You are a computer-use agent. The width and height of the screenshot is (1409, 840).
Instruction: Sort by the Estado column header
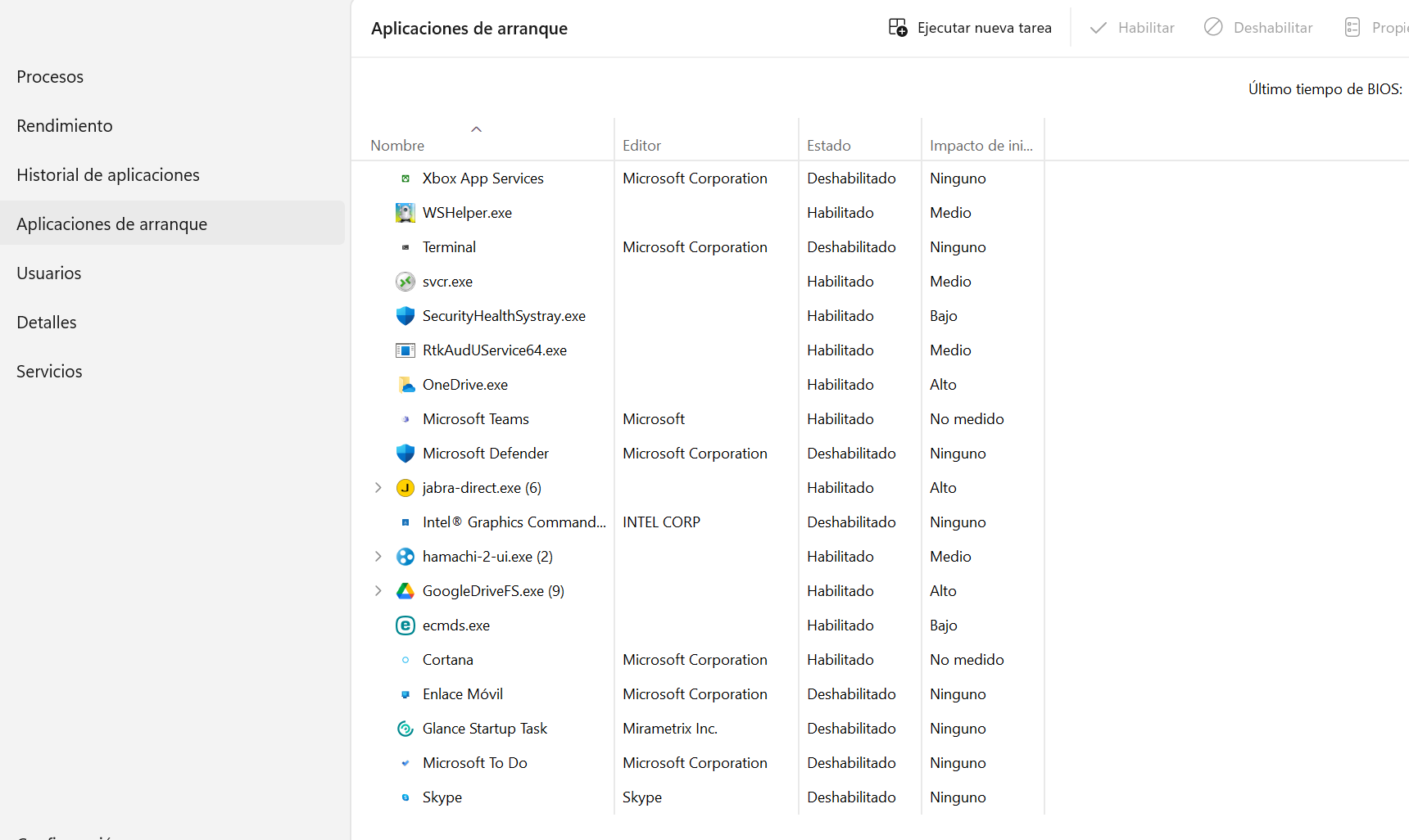(x=829, y=146)
